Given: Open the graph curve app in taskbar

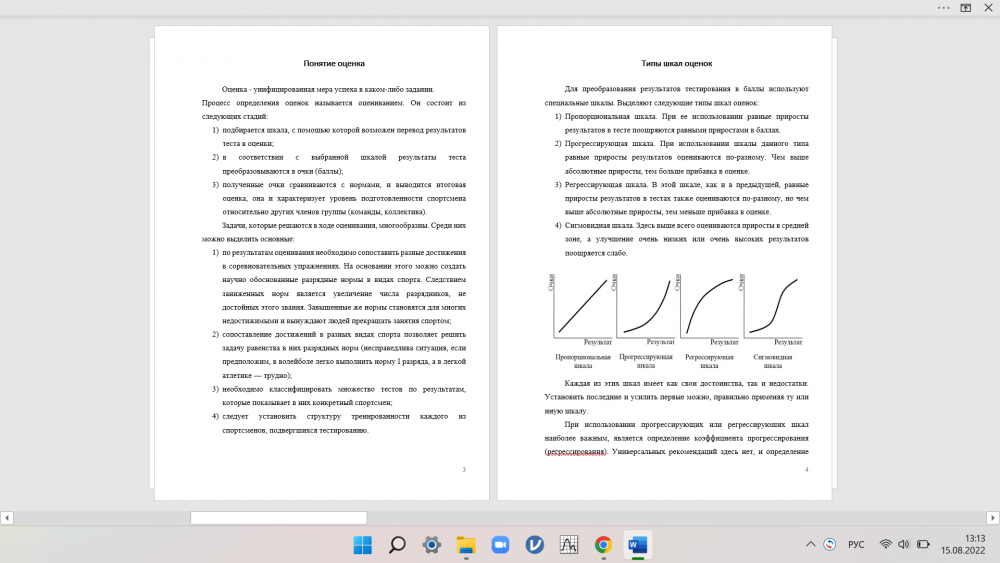Looking at the screenshot, I should pos(569,545).
